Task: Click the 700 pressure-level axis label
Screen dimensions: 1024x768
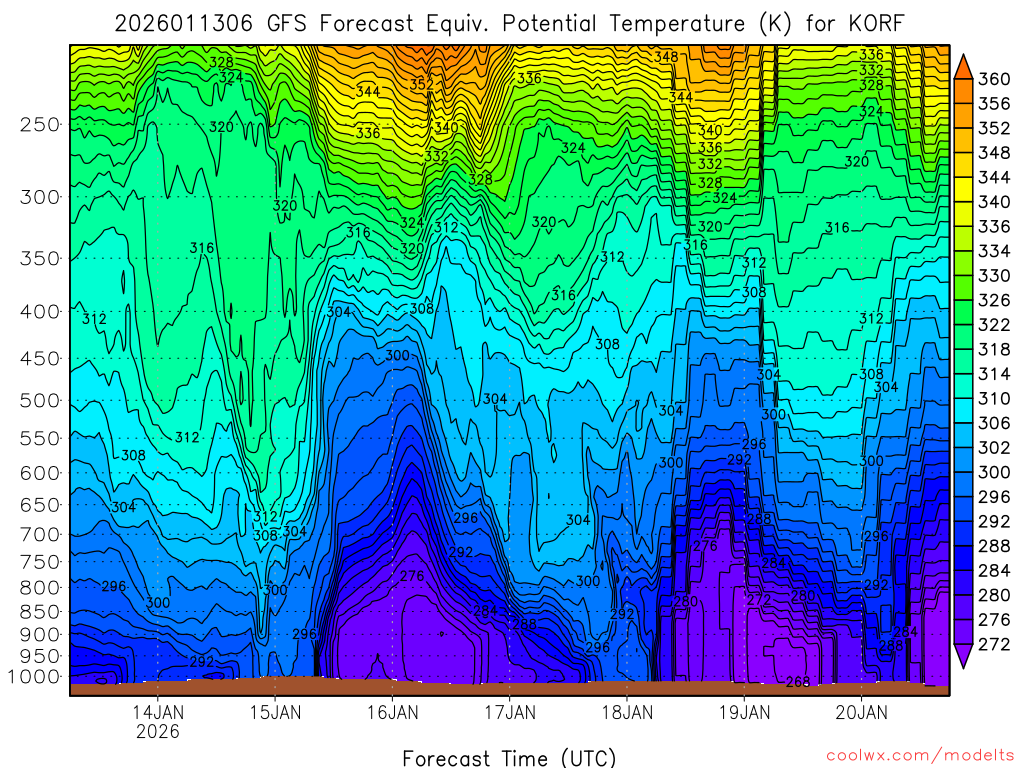Action: (x=40, y=535)
